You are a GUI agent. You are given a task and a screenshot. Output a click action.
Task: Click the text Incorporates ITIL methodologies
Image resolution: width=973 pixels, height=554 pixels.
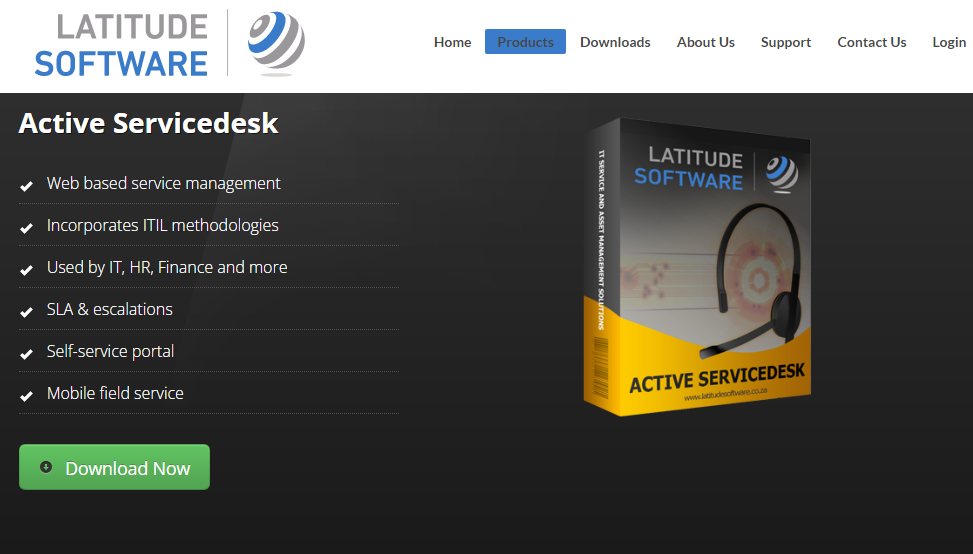click(163, 225)
